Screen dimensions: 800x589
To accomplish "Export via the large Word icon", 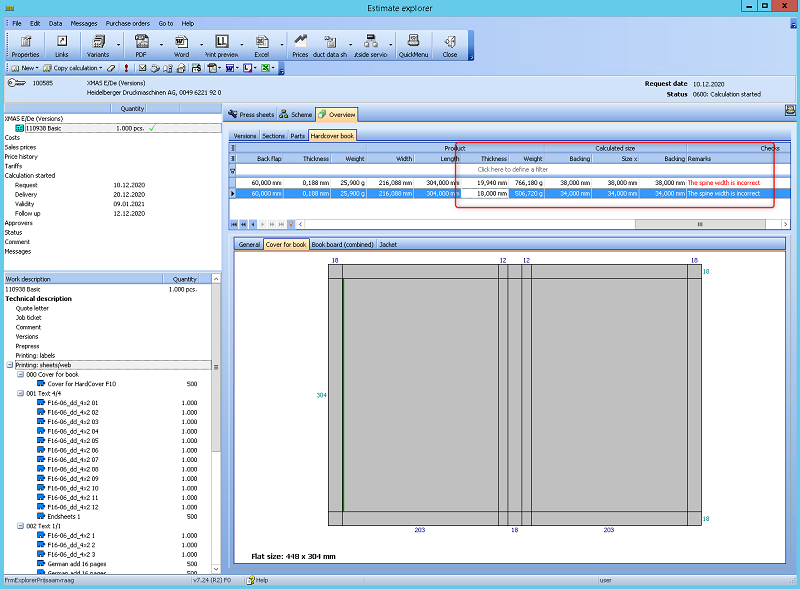I will 182,45.
